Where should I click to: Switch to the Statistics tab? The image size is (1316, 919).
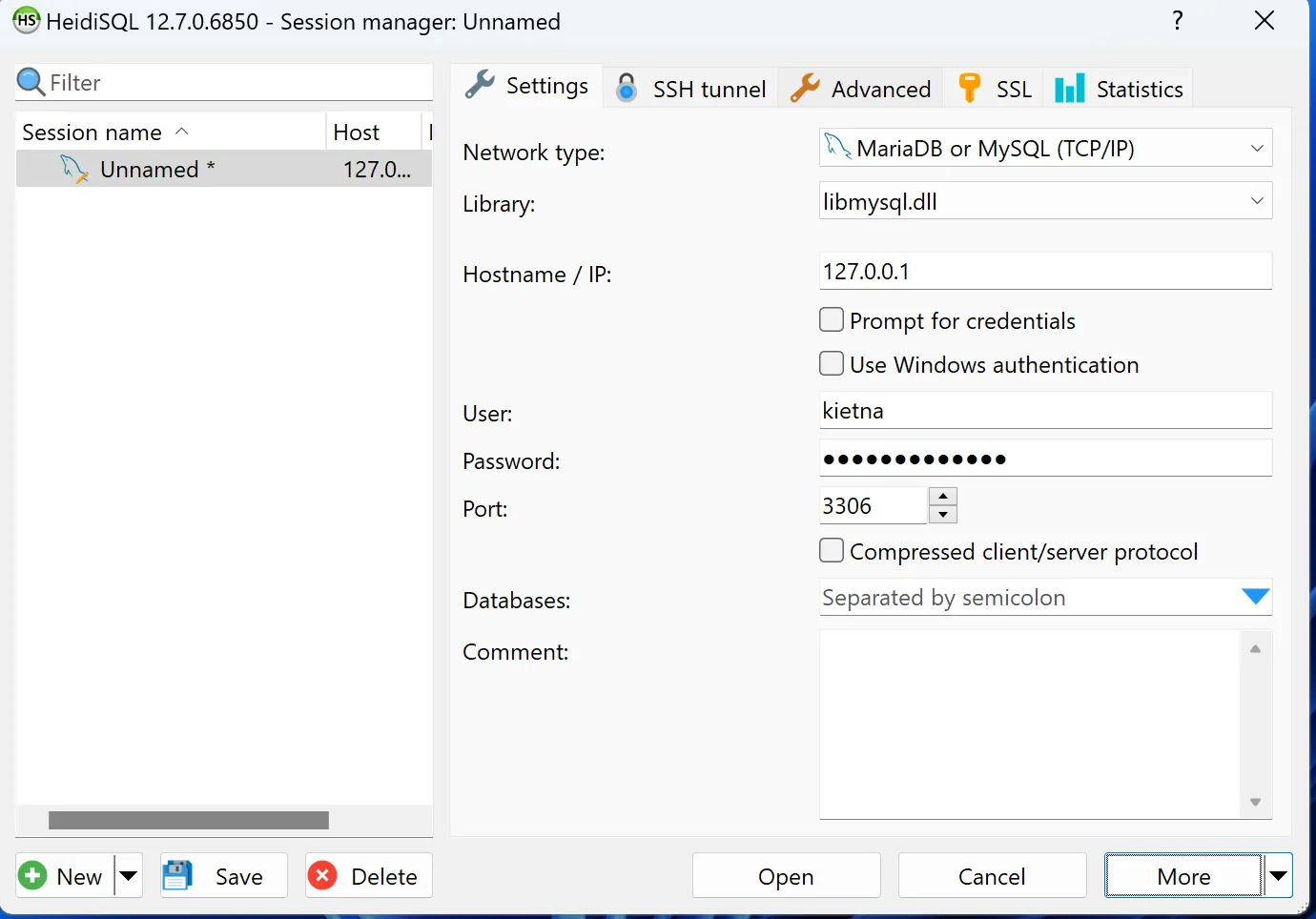coord(1119,89)
